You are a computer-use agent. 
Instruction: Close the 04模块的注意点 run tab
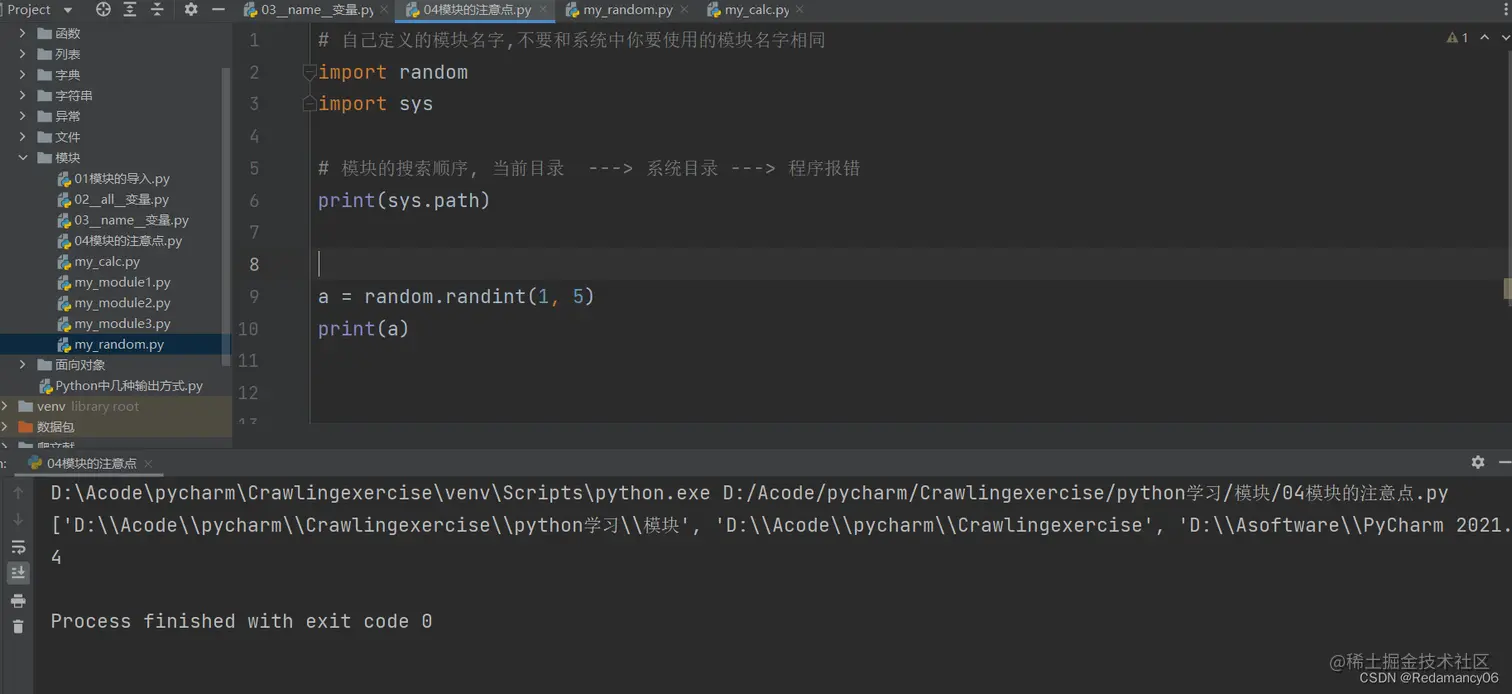[x=148, y=464]
